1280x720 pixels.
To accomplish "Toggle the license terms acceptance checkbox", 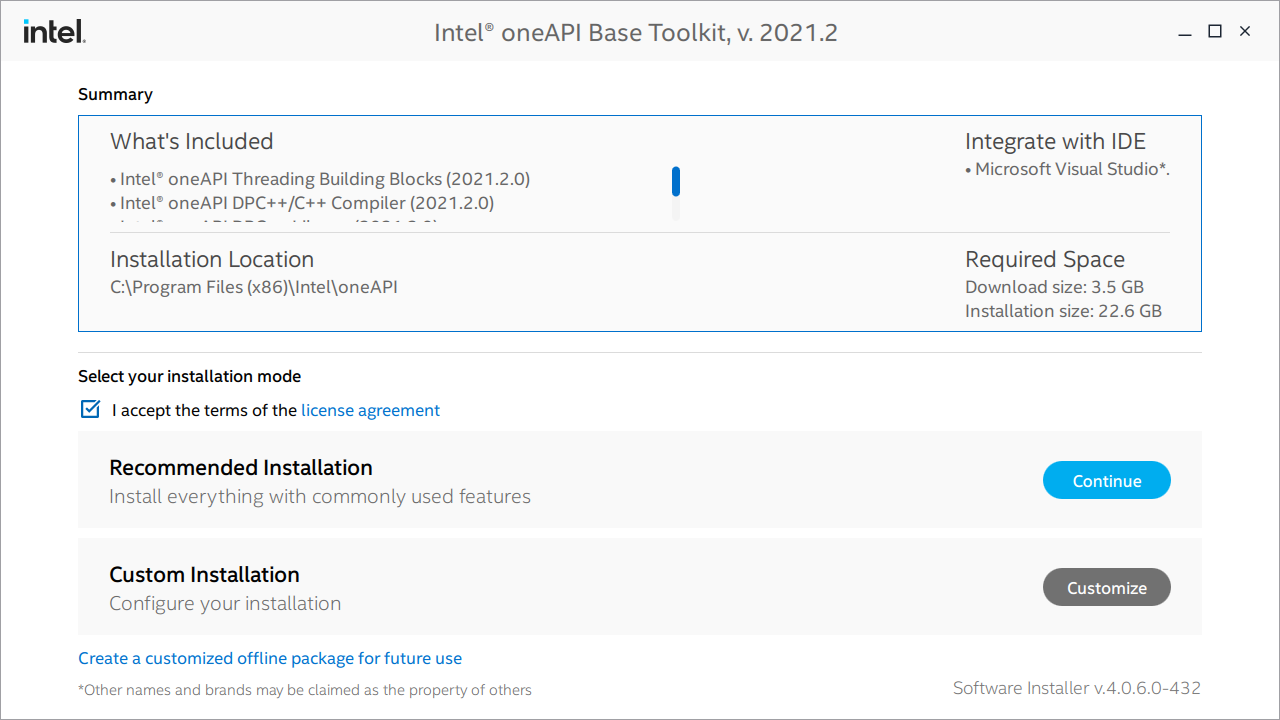I will [x=91, y=409].
